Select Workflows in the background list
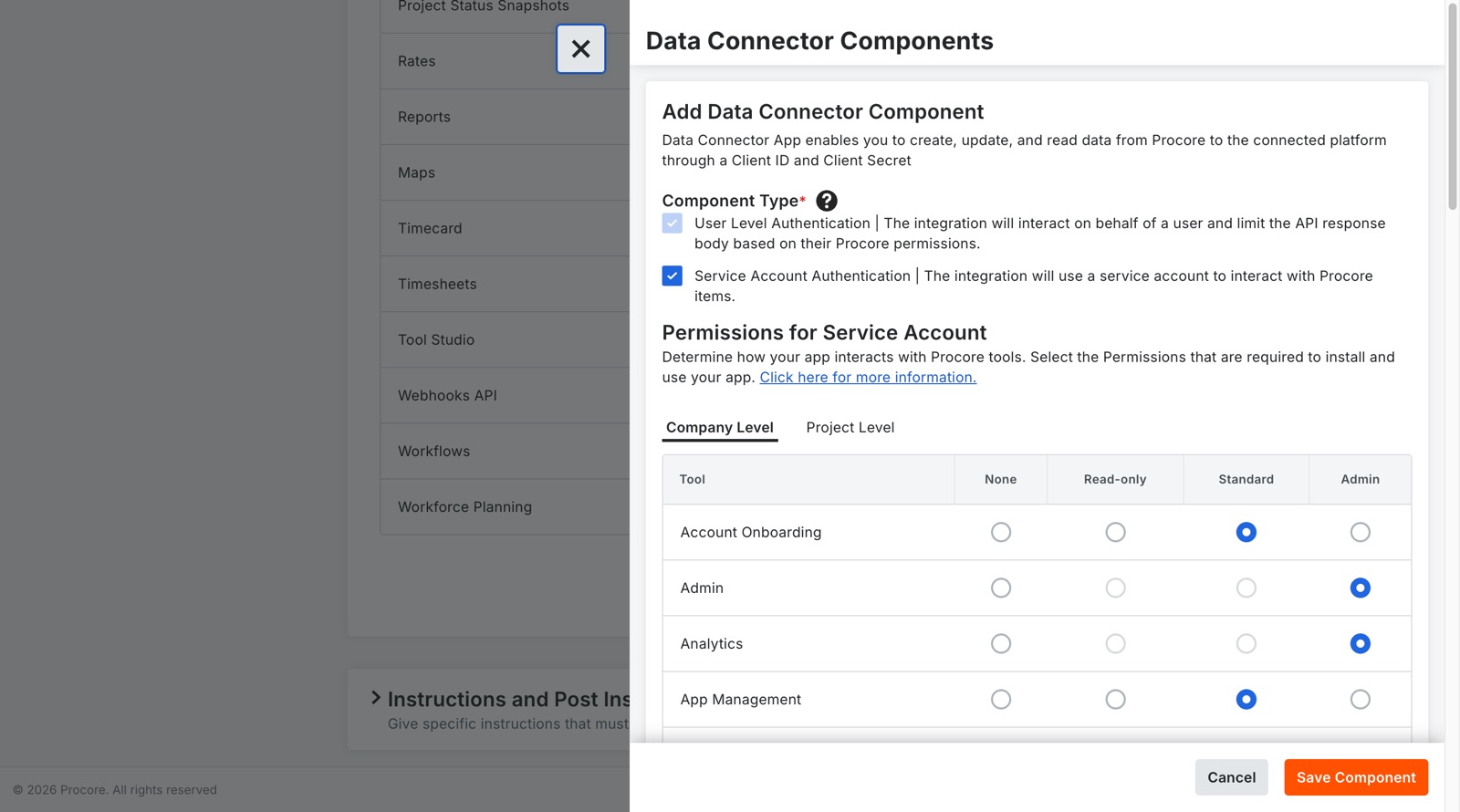This screenshot has width=1460, height=812. tap(505, 451)
